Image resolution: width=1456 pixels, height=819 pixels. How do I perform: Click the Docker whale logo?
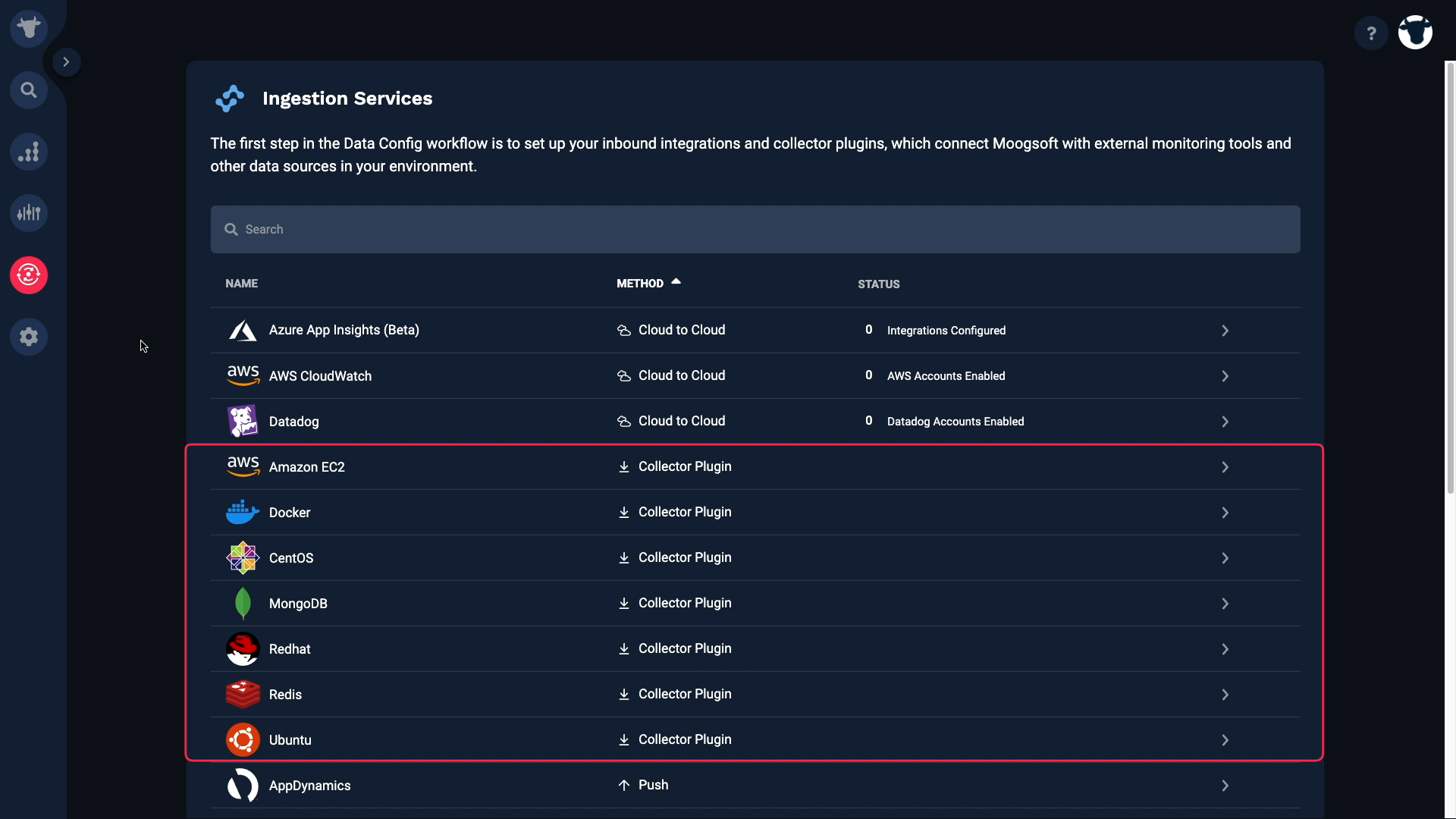point(243,513)
